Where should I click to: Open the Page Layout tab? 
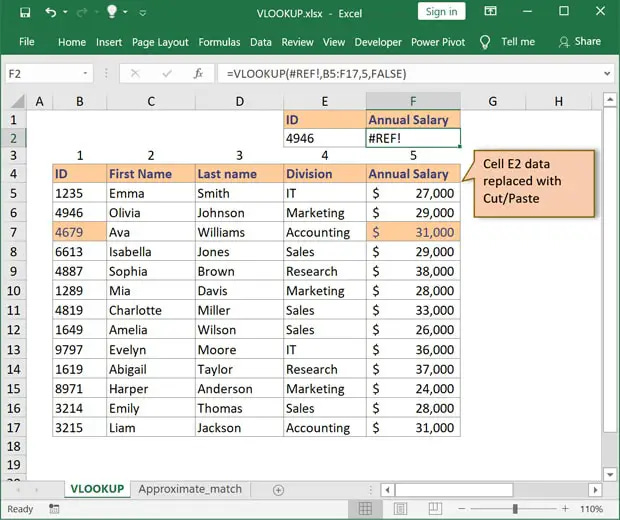click(160, 42)
